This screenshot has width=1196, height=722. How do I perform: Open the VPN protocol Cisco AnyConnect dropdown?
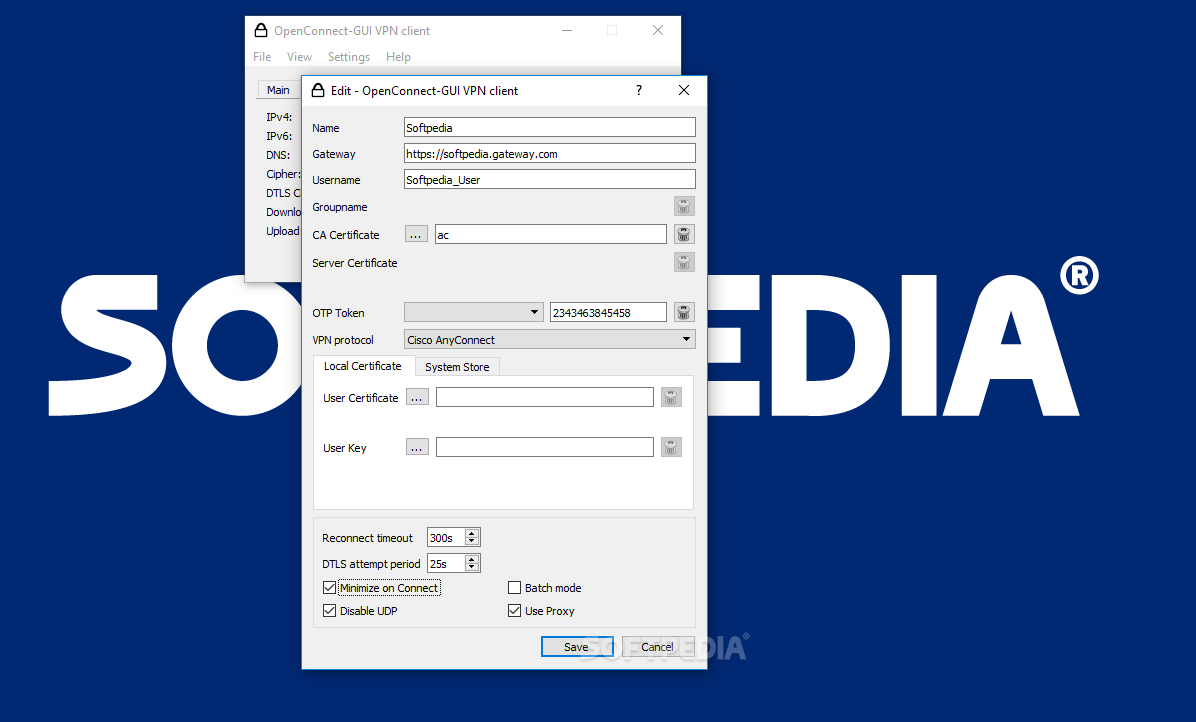point(549,339)
